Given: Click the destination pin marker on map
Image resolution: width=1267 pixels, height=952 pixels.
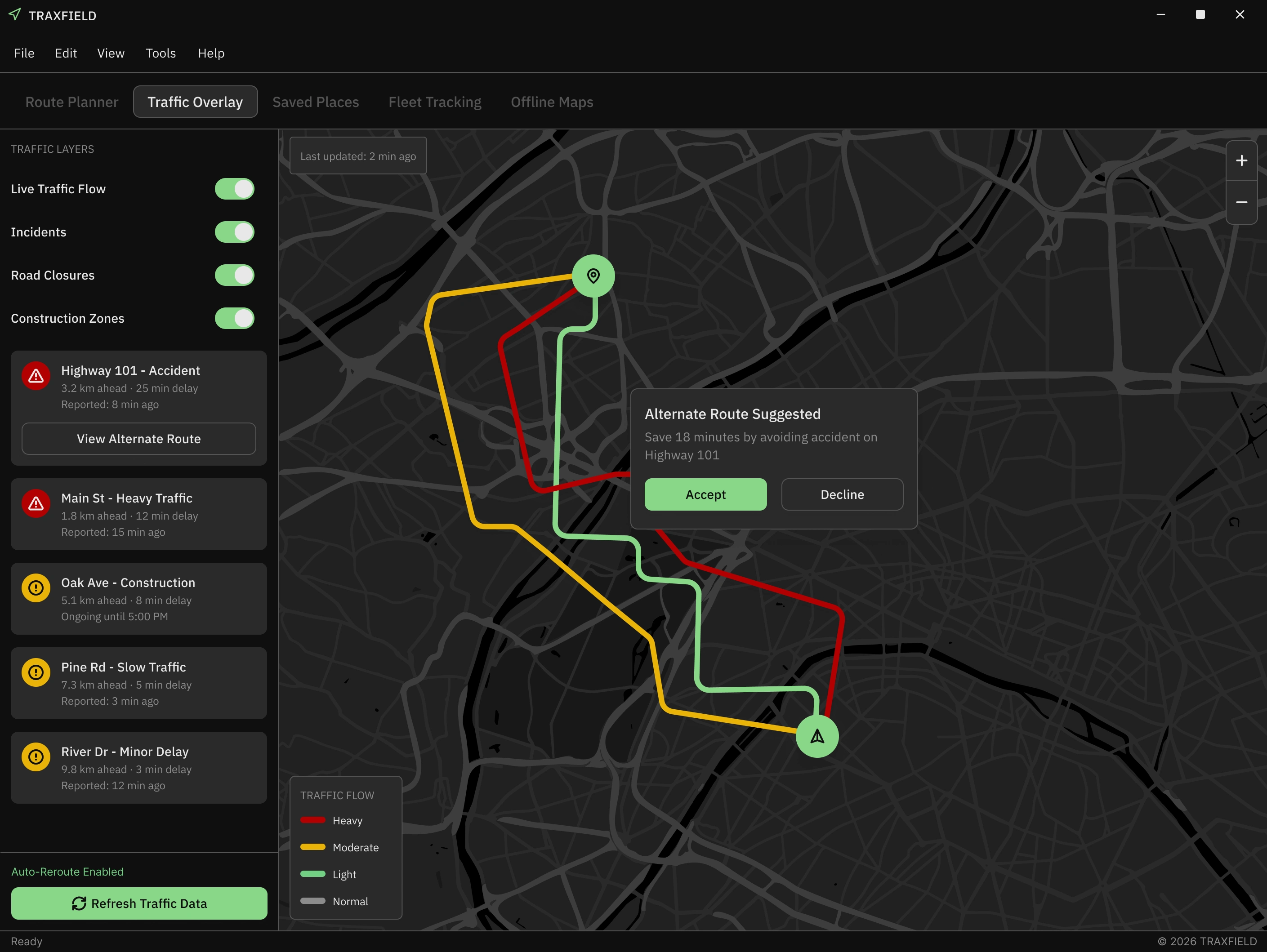Looking at the screenshot, I should 593,276.
